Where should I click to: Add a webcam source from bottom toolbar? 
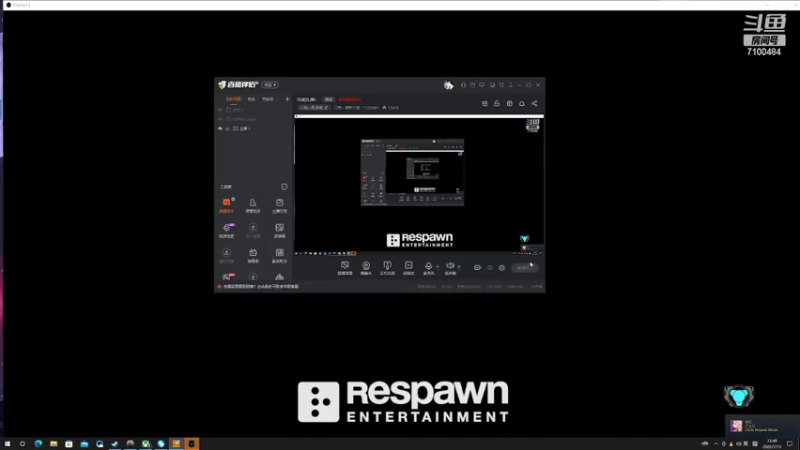coord(366,267)
